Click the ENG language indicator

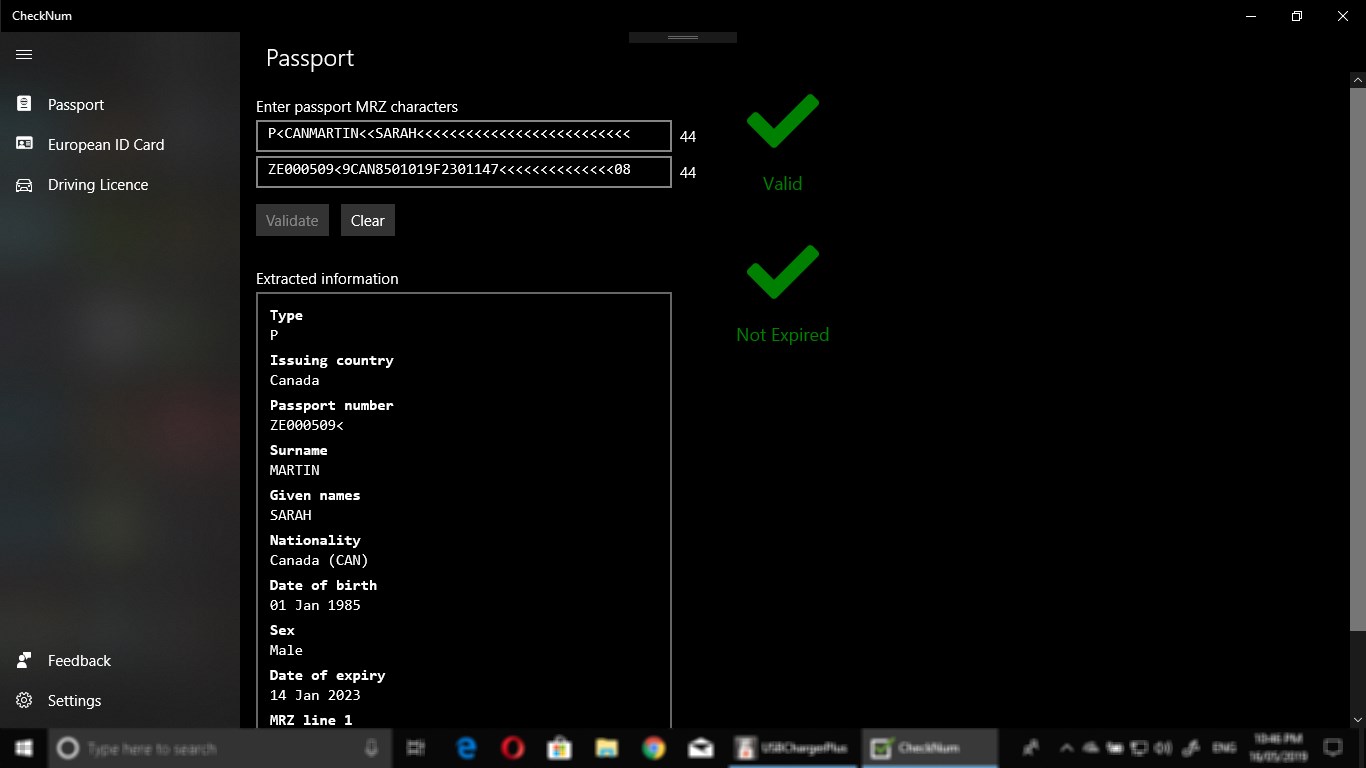(x=1224, y=748)
